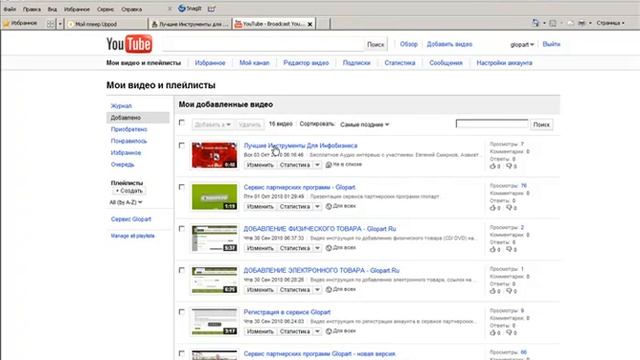Click dislike thumb icon for Лучшие Инструменты video
This screenshot has width=640, height=360.
click(x=509, y=166)
